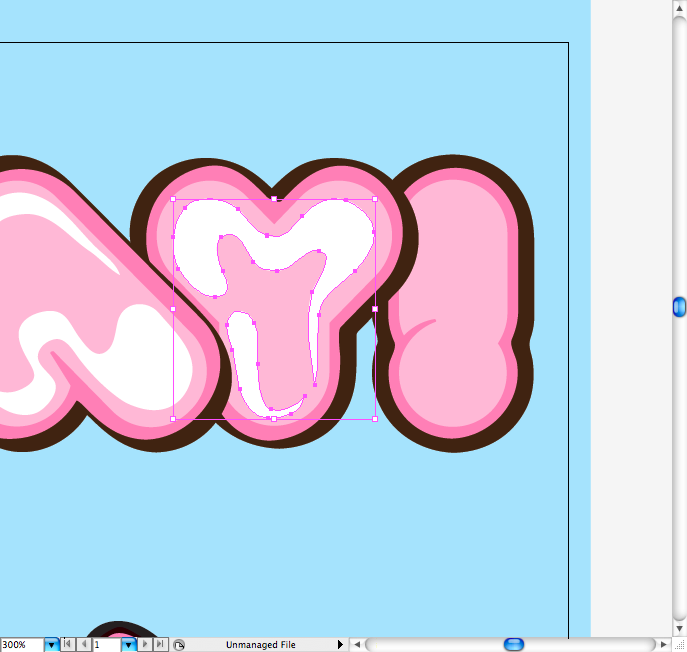Click the right-middle bounding box handle

pos(375,309)
